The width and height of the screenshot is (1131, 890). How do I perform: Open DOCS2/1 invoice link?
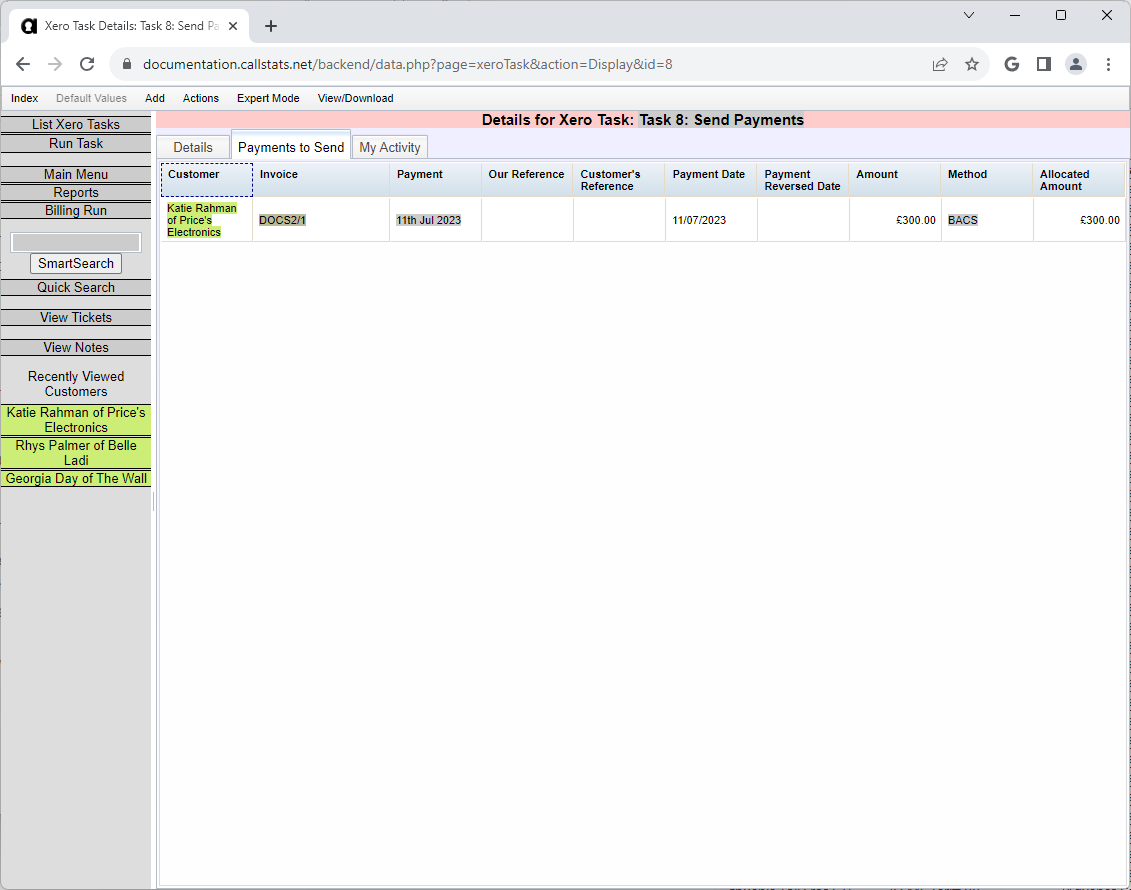282,220
